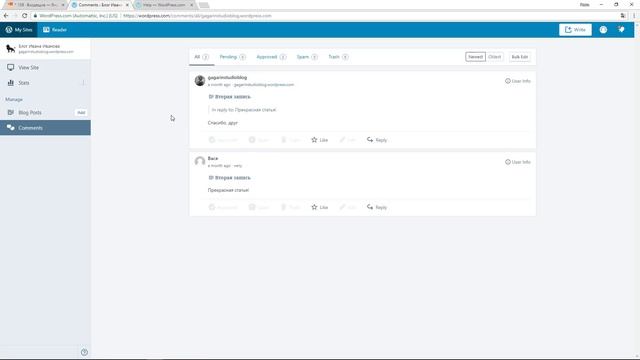640x360 pixels.
Task: Mark the Прекрасная статья comment as Spam
Action: tap(259, 207)
